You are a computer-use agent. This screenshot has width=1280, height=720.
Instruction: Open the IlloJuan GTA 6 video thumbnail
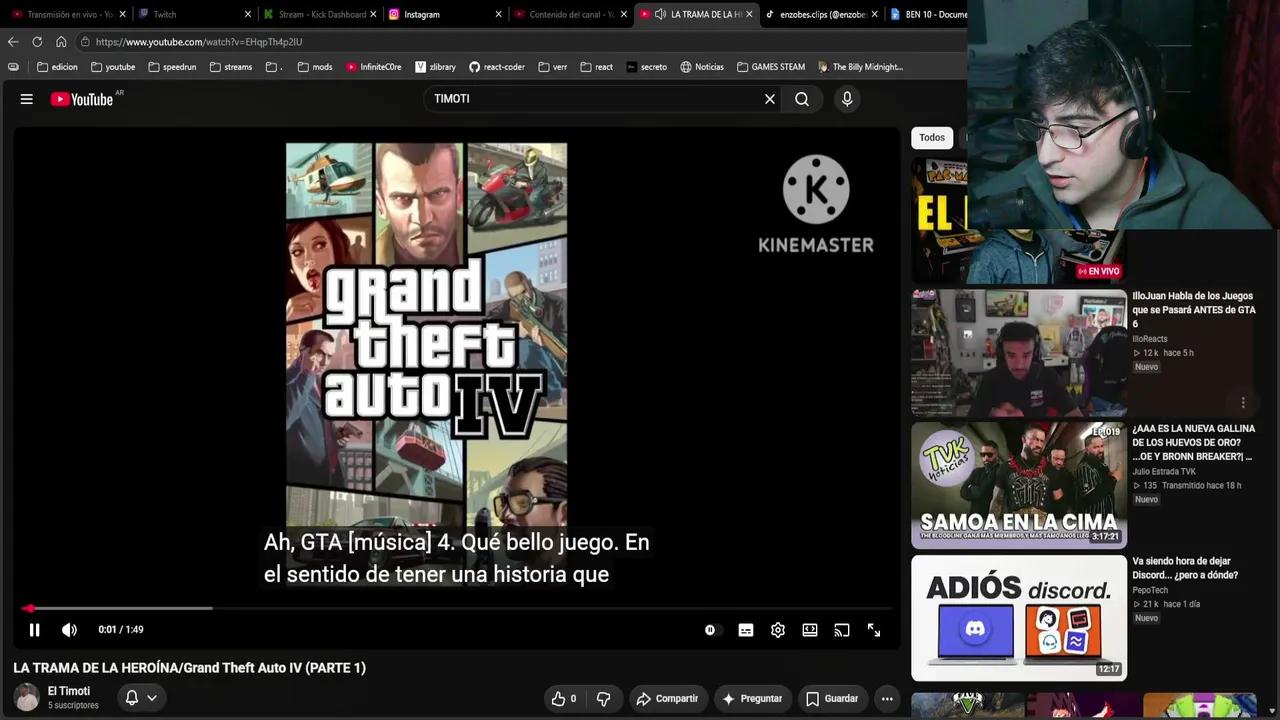click(1019, 353)
